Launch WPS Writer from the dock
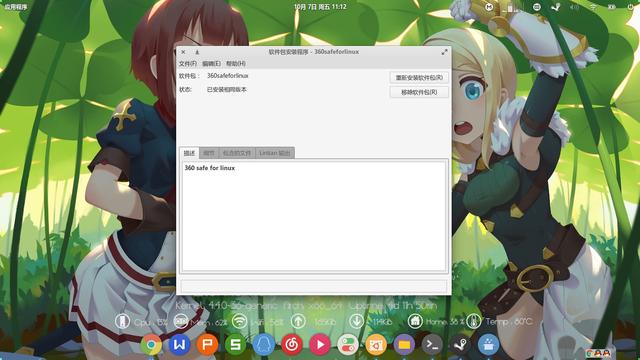 179,345
